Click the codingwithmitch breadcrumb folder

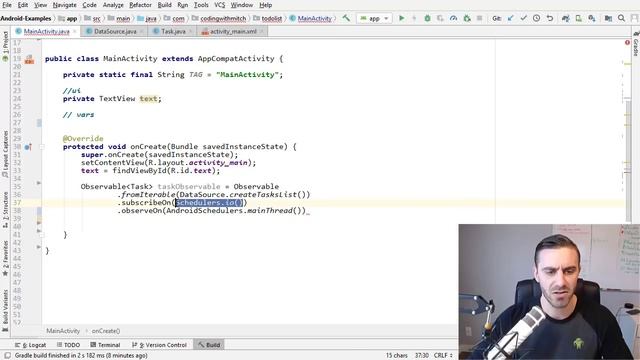[219, 18]
